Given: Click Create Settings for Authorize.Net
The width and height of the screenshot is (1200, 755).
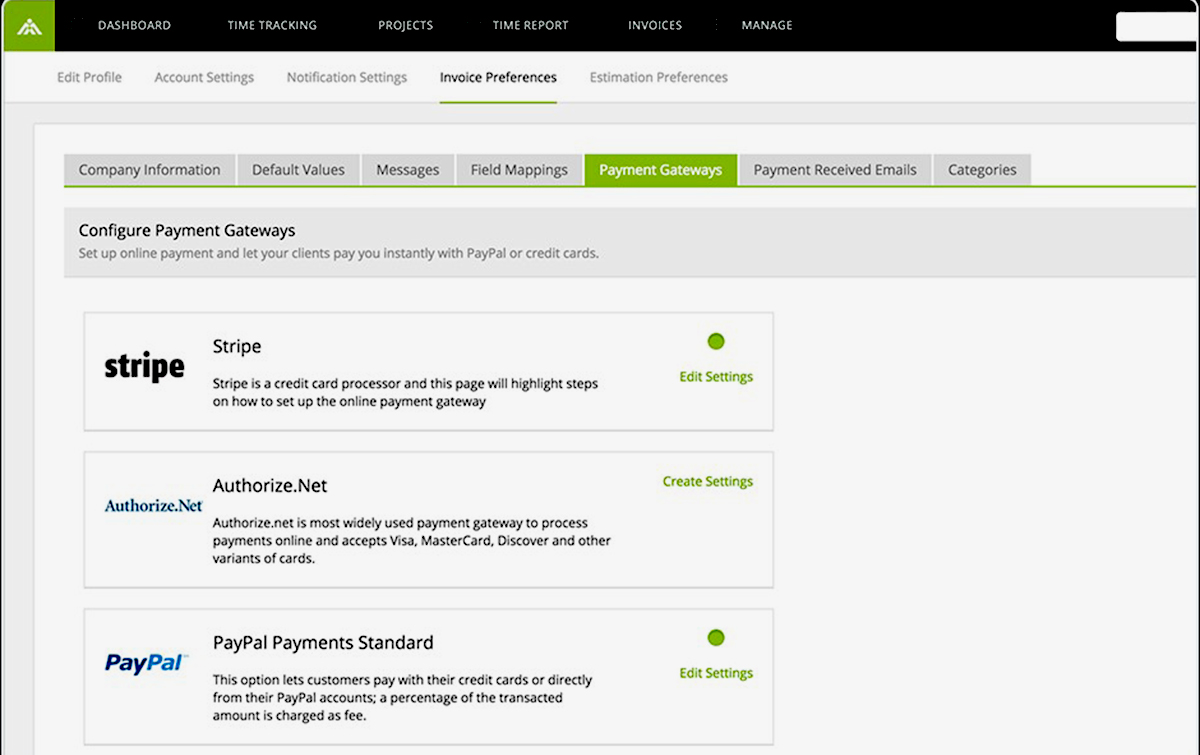Looking at the screenshot, I should (x=707, y=482).
